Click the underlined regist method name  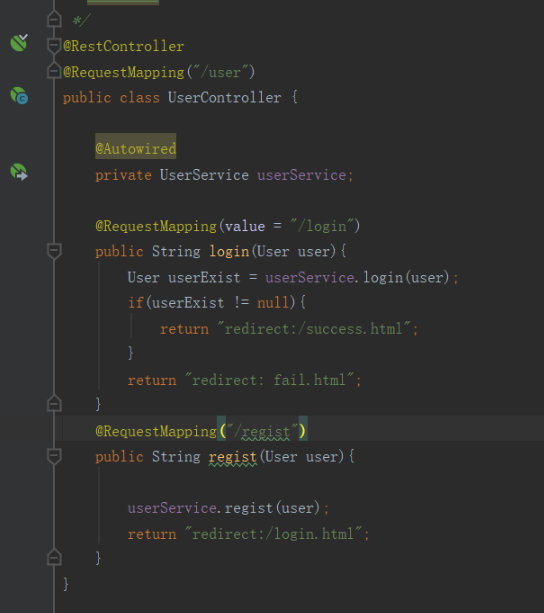pyautogui.click(x=233, y=457)
